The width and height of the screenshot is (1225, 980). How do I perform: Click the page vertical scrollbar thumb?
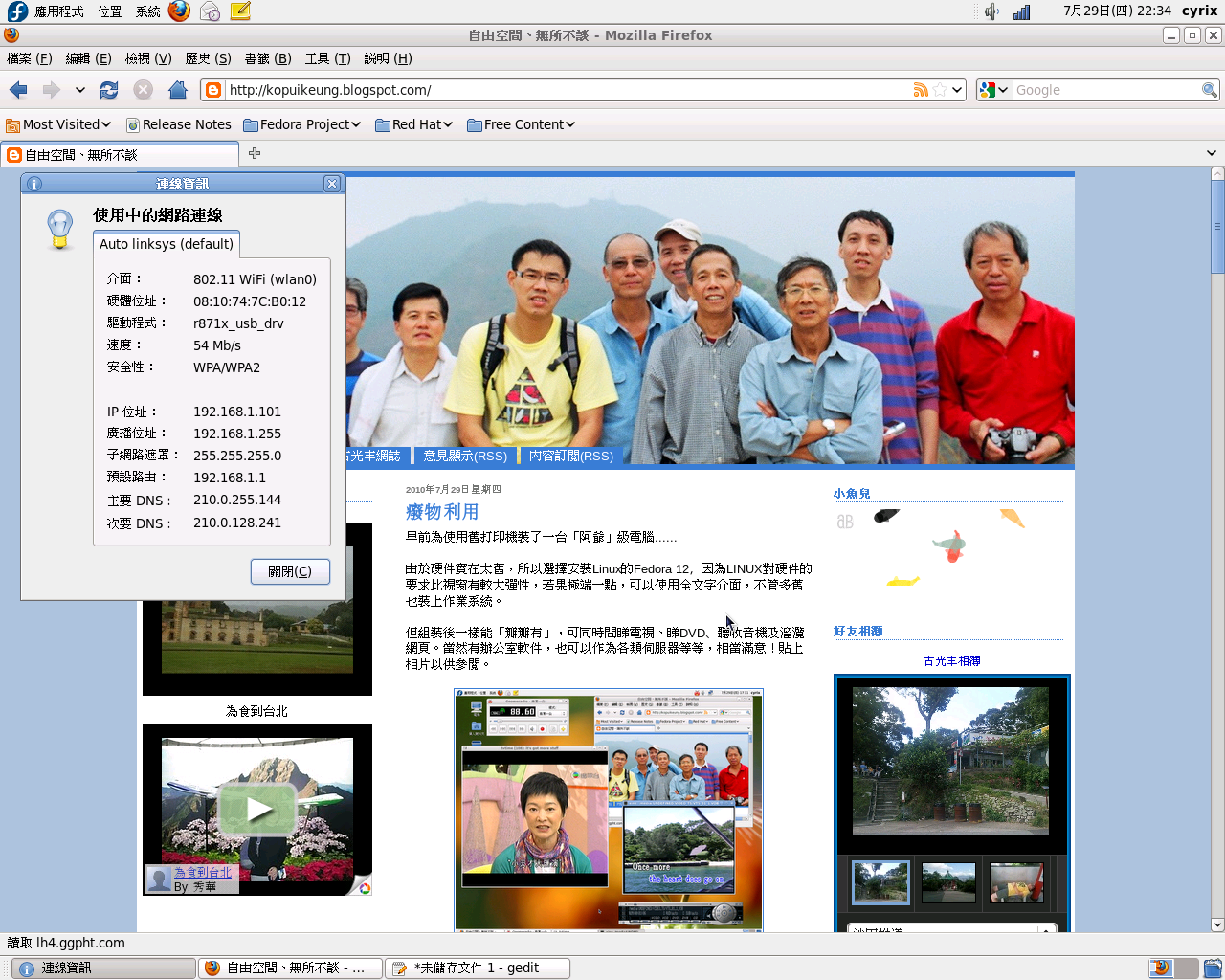pyautogui.click(x=1217, y=227)
